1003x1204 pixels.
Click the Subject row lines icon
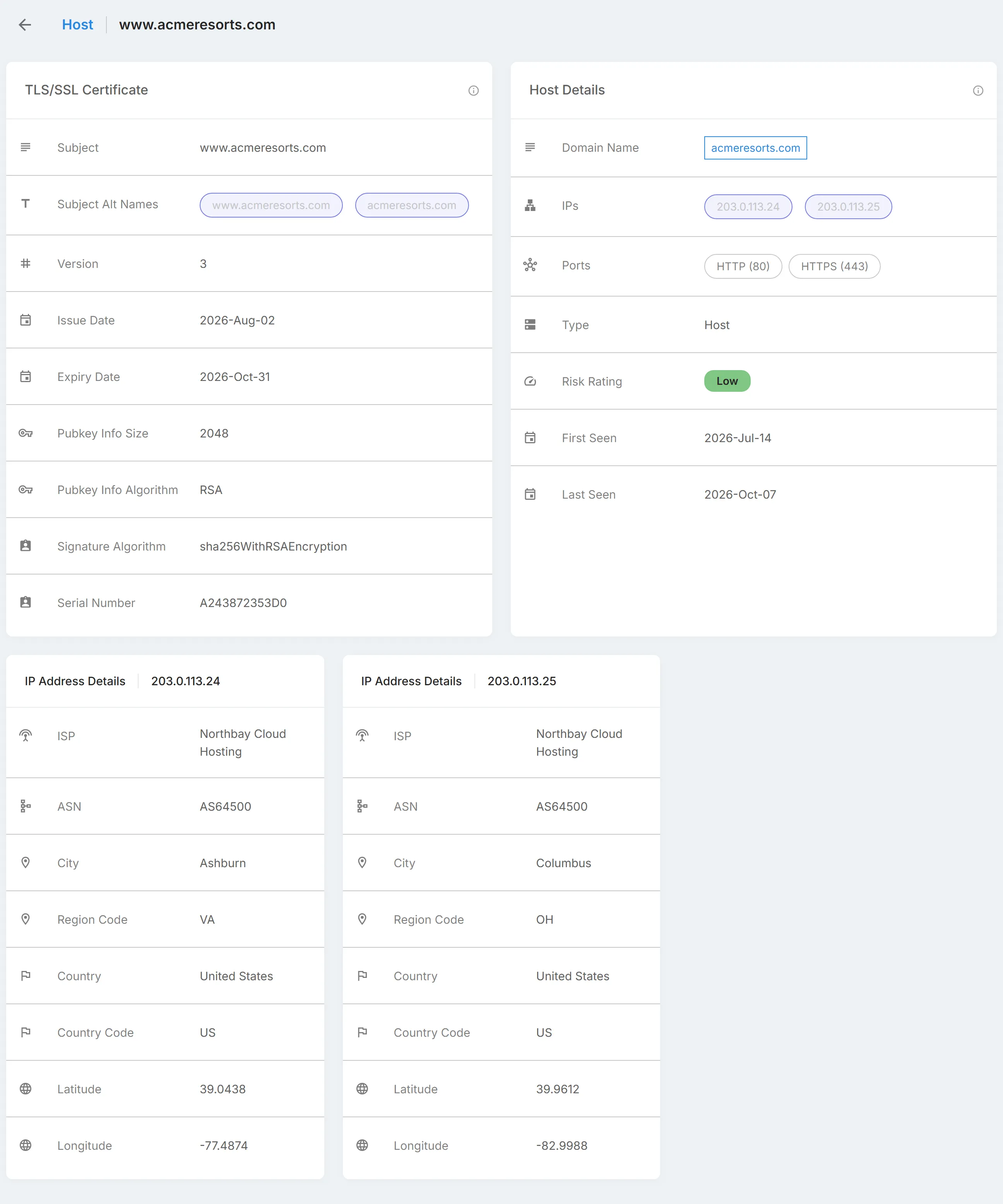(x=25, y=147)
